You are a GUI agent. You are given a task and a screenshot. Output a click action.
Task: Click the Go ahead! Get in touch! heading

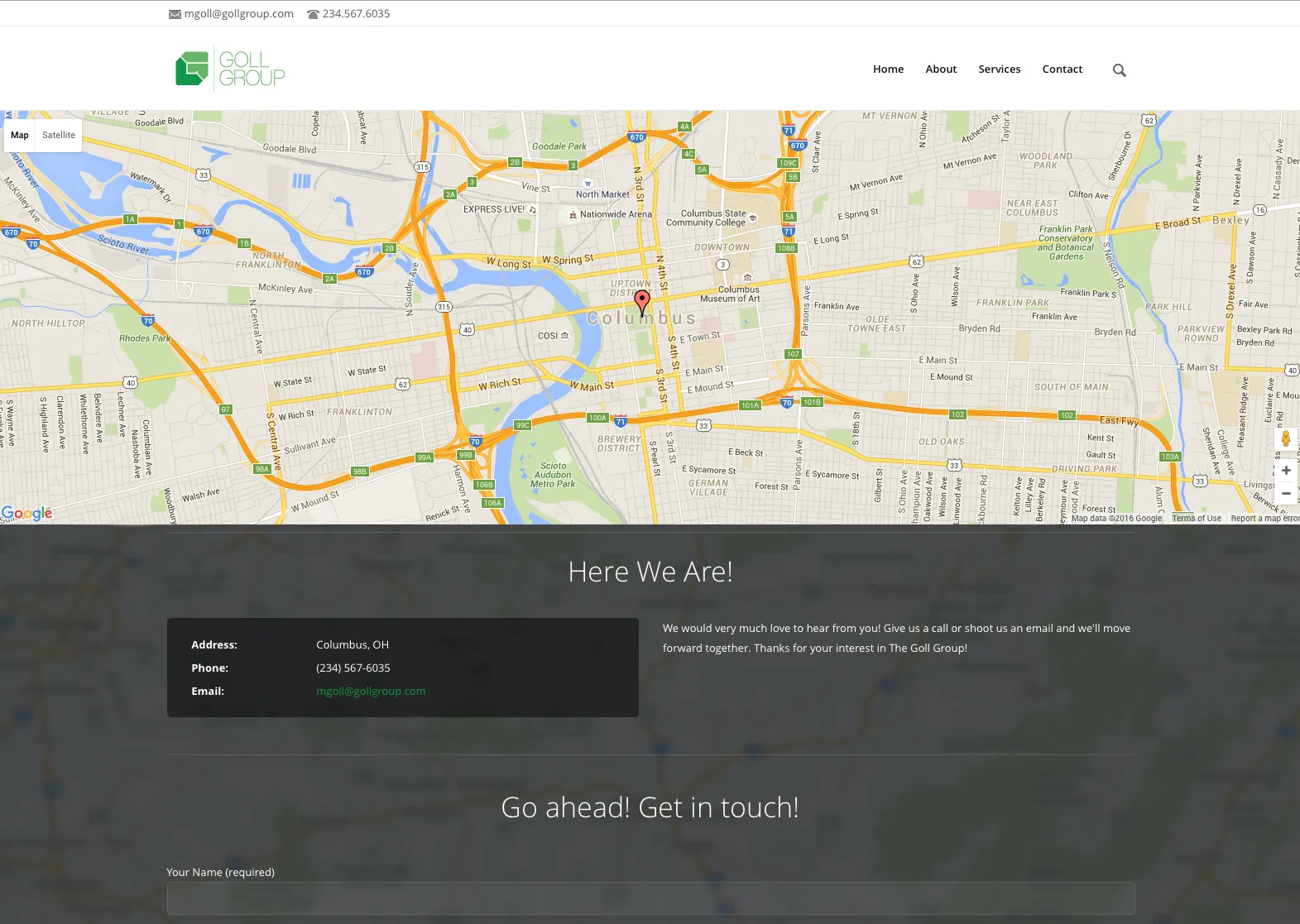coord(650,807)
